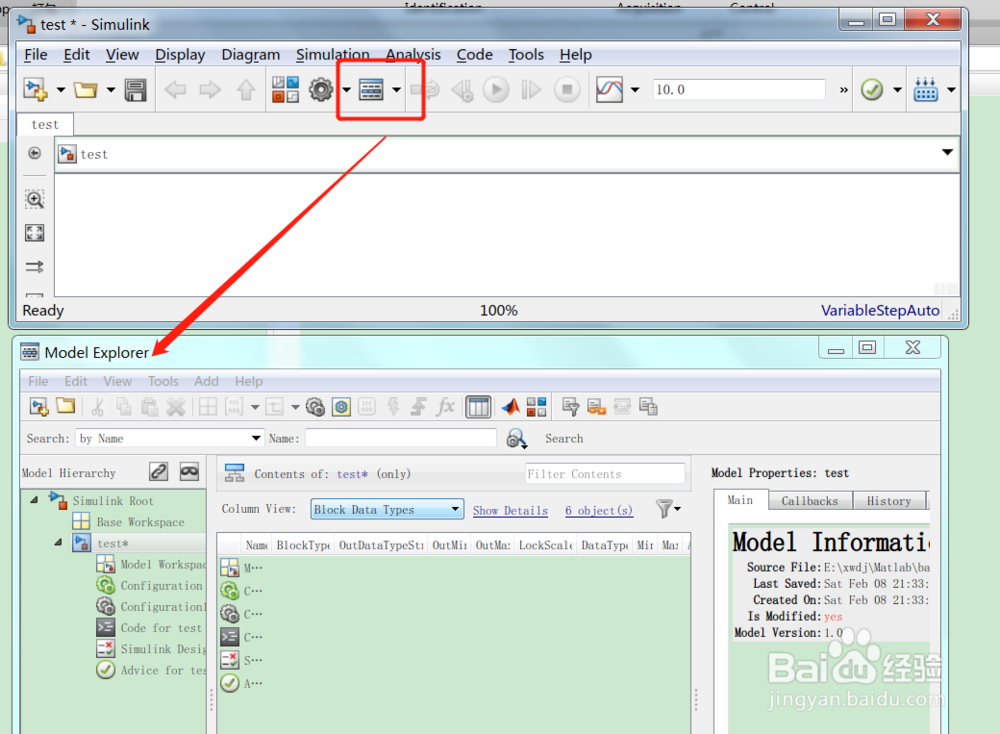Open the New Model dropdown arrow
This screenshot has width=1000, height=734.
point(61,90)
